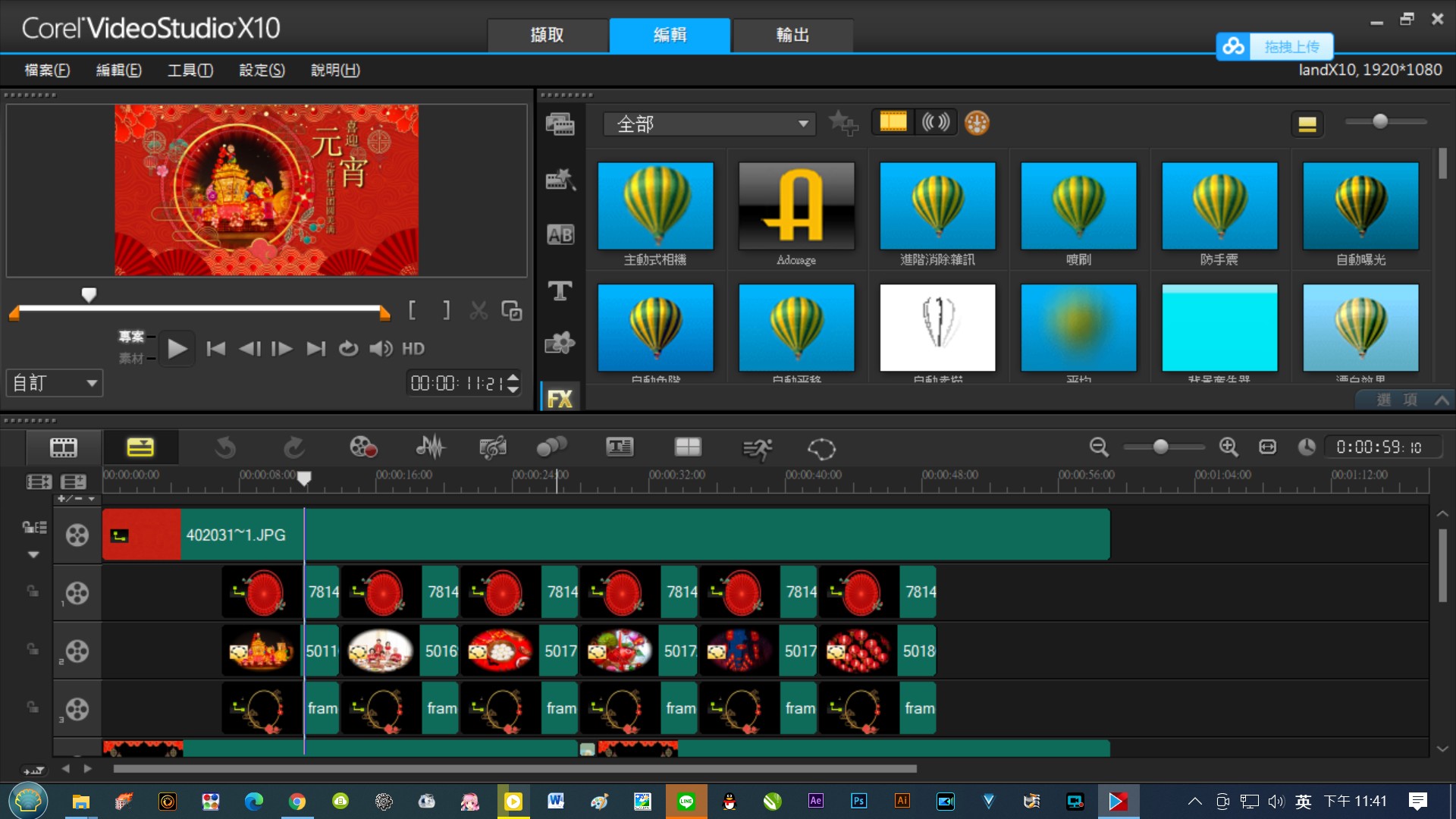Switch to Storyboard view

pos(64,447)
